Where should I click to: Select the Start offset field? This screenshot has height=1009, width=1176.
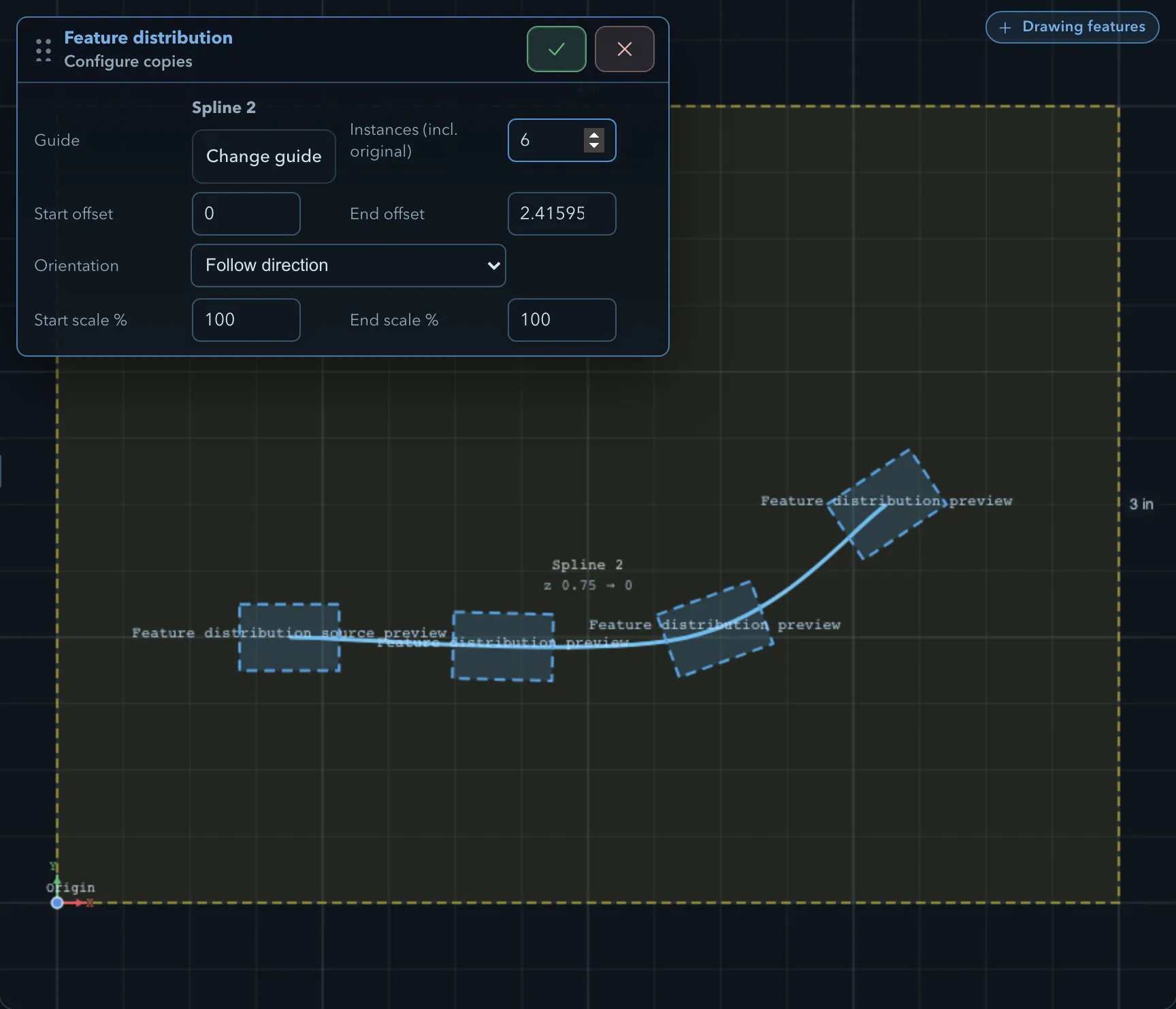click(x=246, y=214)
